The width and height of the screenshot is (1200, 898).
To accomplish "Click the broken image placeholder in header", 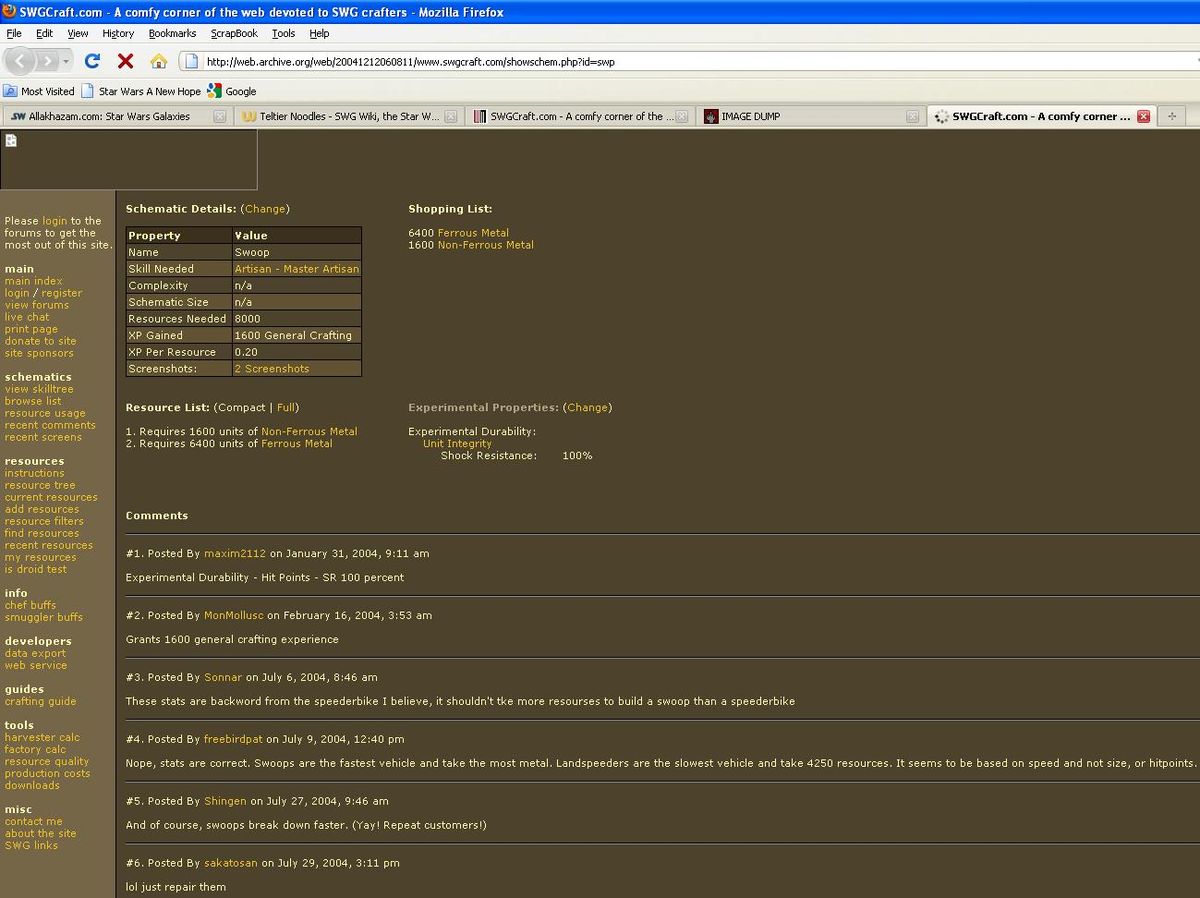I will [x=11, y=141].
